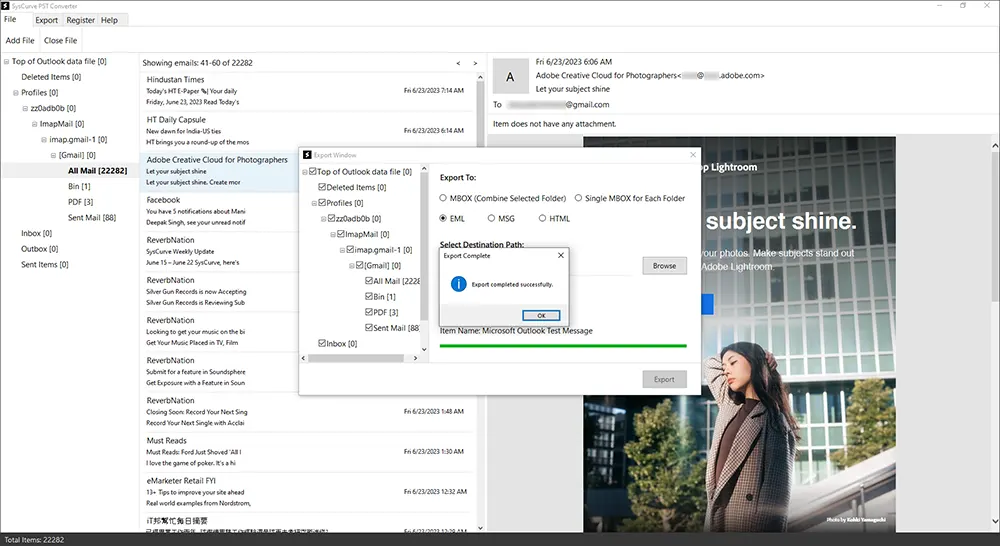
Task: Collapse Profiles node in Export Window tree
Action: click(x=314, y=203)
